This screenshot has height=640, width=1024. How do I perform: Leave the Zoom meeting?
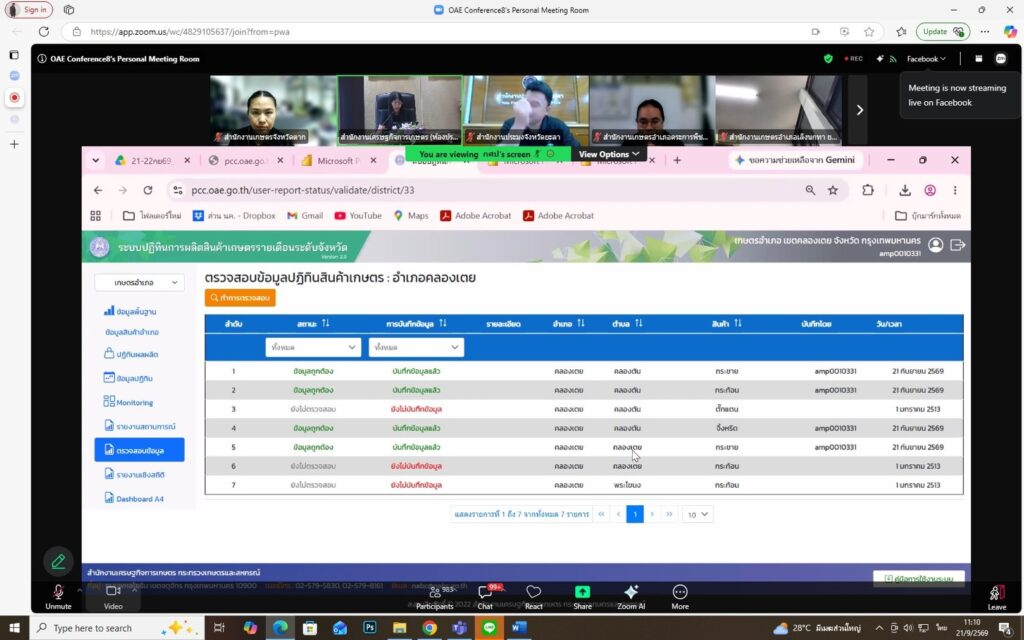[x=997, y=597]
